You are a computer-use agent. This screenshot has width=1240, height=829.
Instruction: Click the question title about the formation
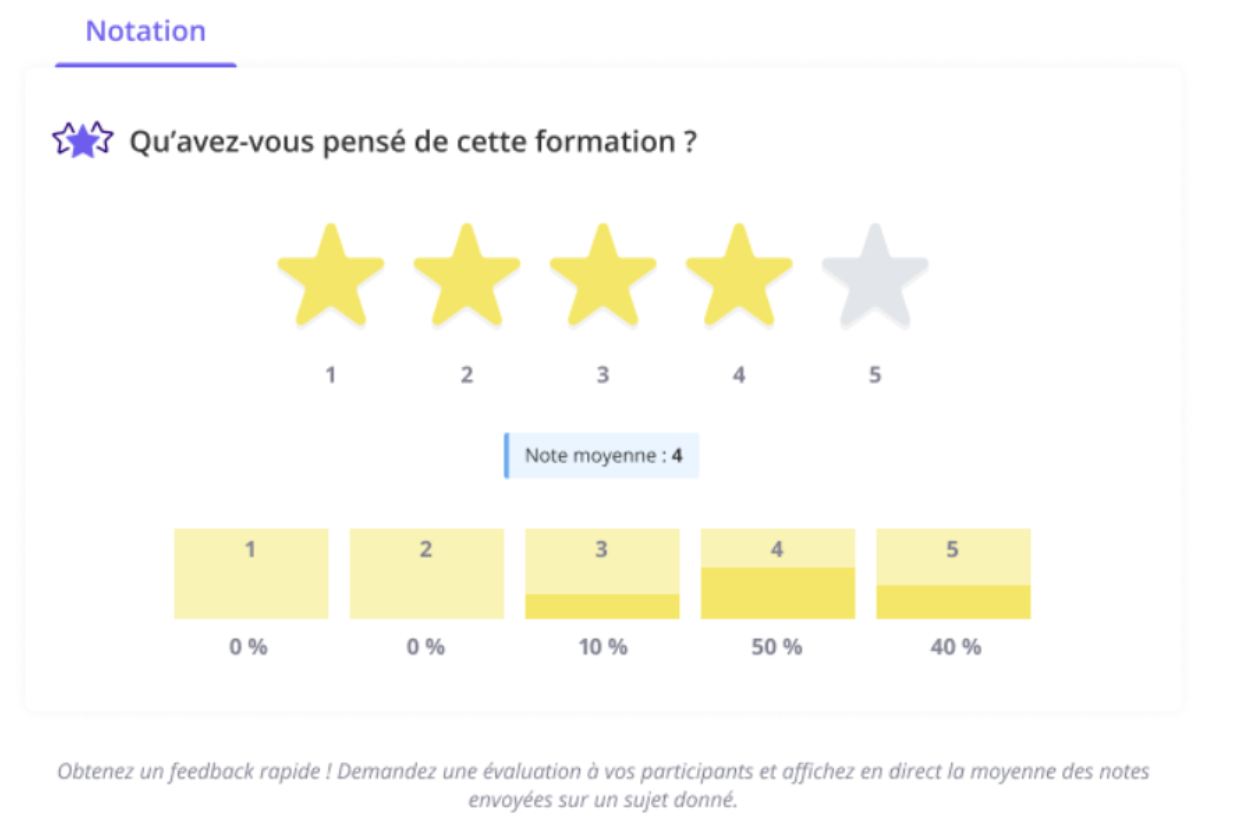413,142
